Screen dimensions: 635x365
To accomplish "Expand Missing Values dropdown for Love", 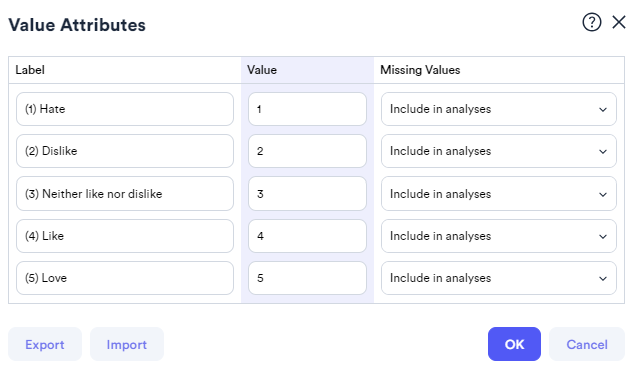I will pos(499,278).
